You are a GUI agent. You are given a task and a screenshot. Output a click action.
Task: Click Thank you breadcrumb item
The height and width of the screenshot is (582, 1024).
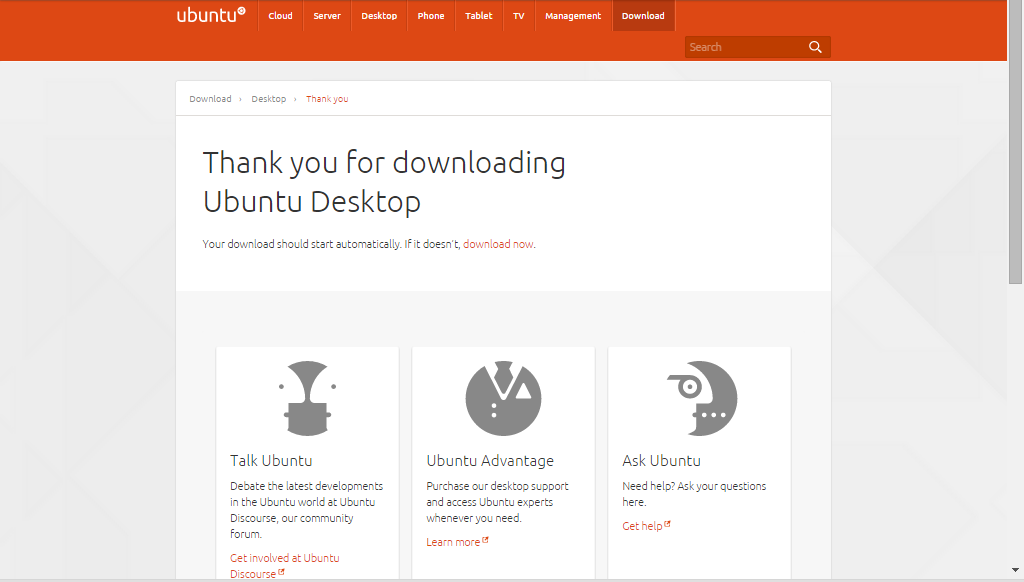pyautogui.click(x=327, y=99)
